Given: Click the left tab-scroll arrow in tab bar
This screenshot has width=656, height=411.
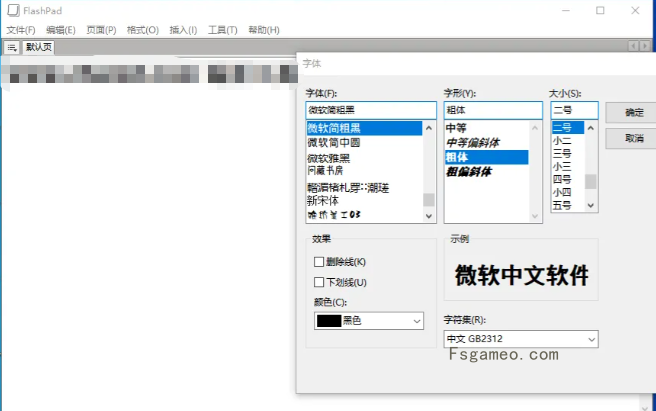Looking at the screenshot, I should coord(634,46).
